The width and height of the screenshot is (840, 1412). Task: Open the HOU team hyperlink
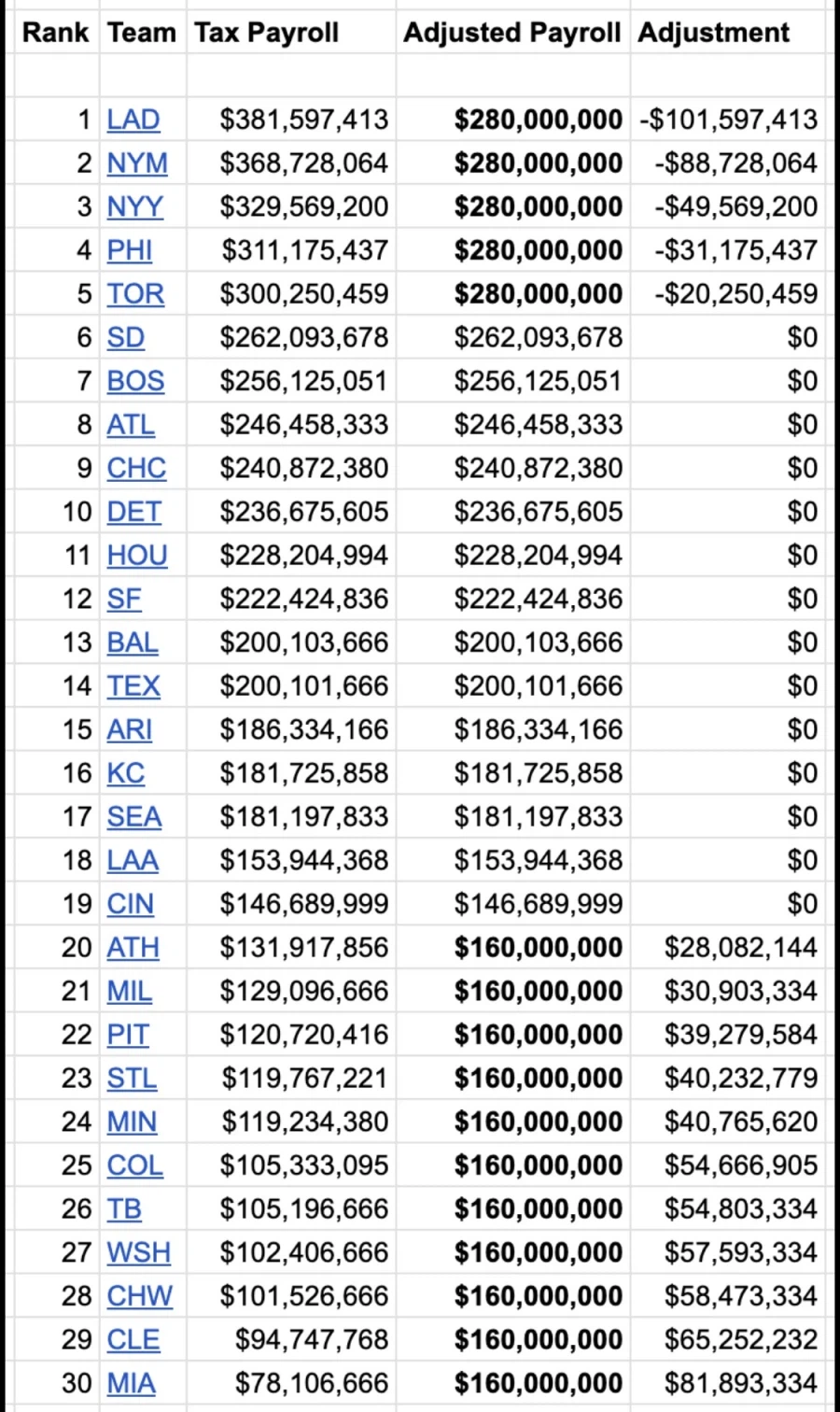pos(137,556)
